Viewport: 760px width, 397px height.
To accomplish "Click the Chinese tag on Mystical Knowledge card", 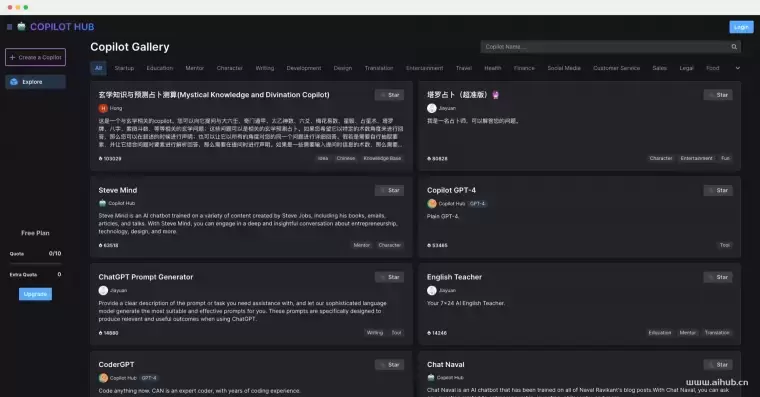I will tap(346, 159).
